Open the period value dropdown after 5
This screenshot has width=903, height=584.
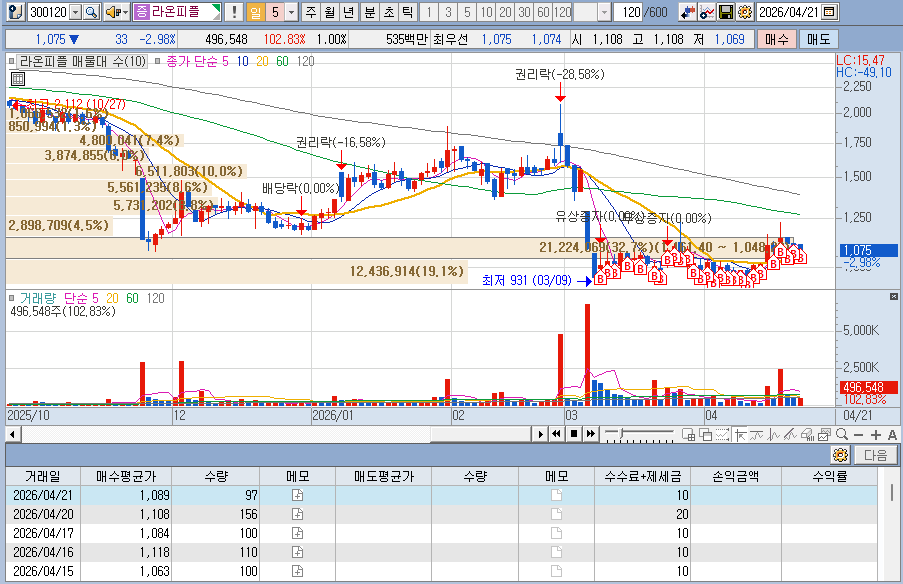[292, 12]
